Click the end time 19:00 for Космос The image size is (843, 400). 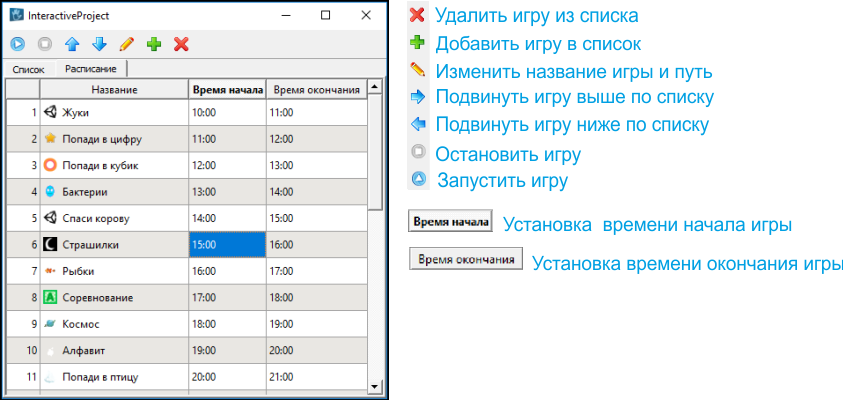tap(316, 323)
